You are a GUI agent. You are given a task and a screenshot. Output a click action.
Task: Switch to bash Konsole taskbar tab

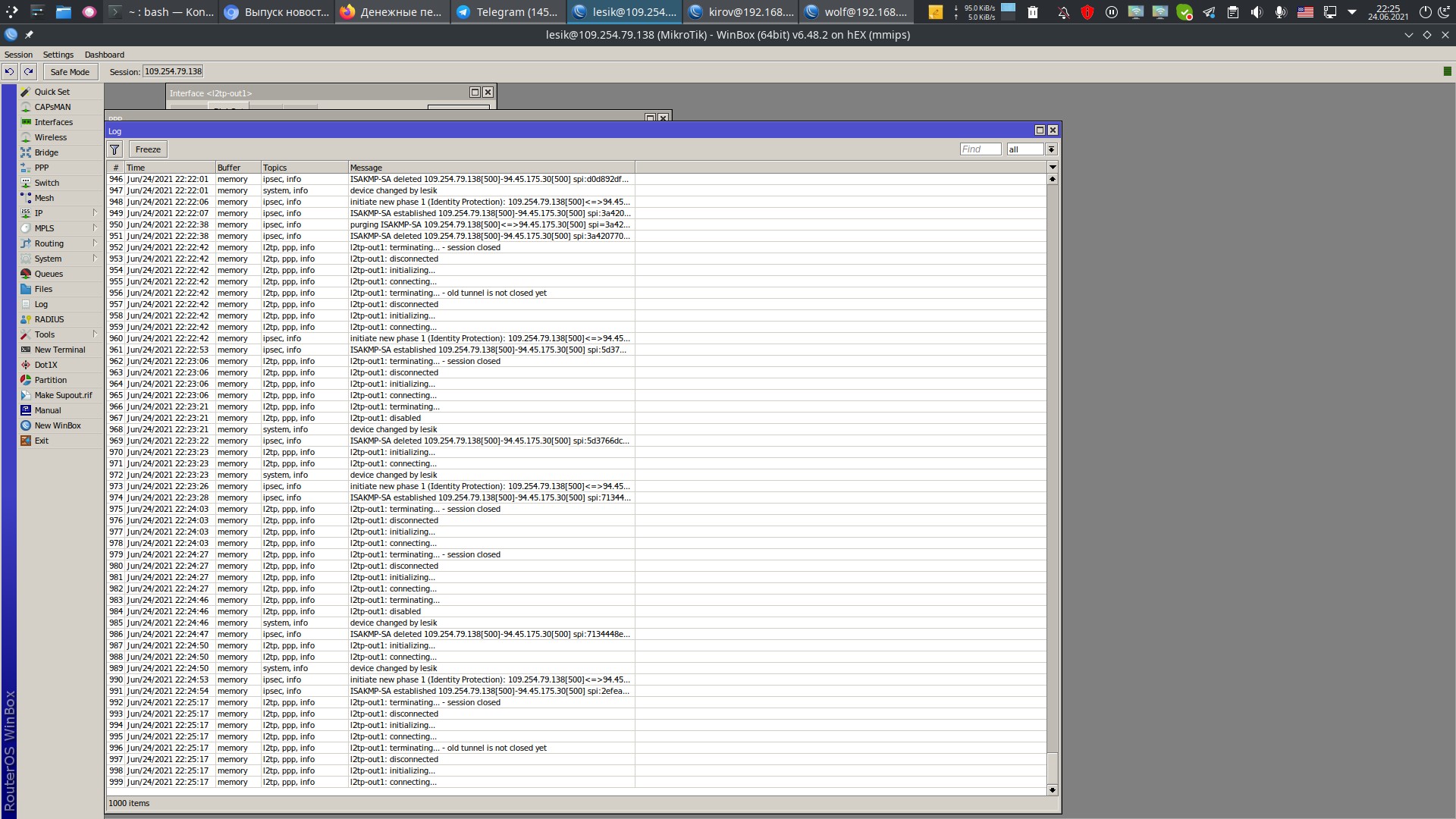[161, 12]
